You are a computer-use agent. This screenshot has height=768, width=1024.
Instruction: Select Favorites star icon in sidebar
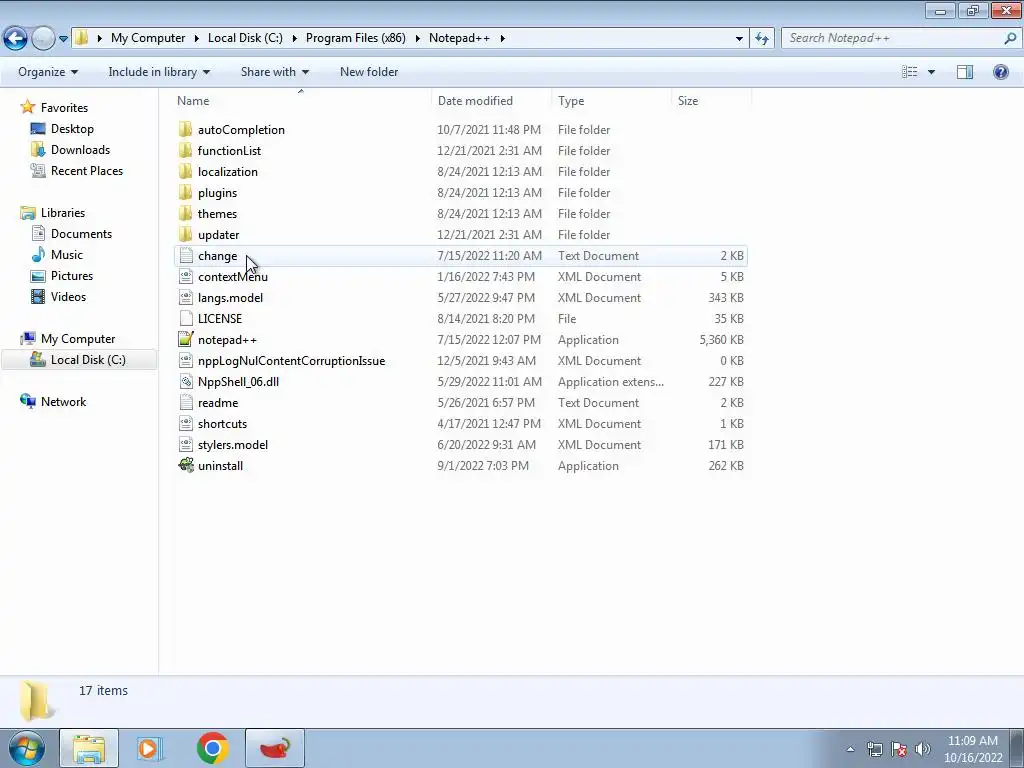point(27,107)
